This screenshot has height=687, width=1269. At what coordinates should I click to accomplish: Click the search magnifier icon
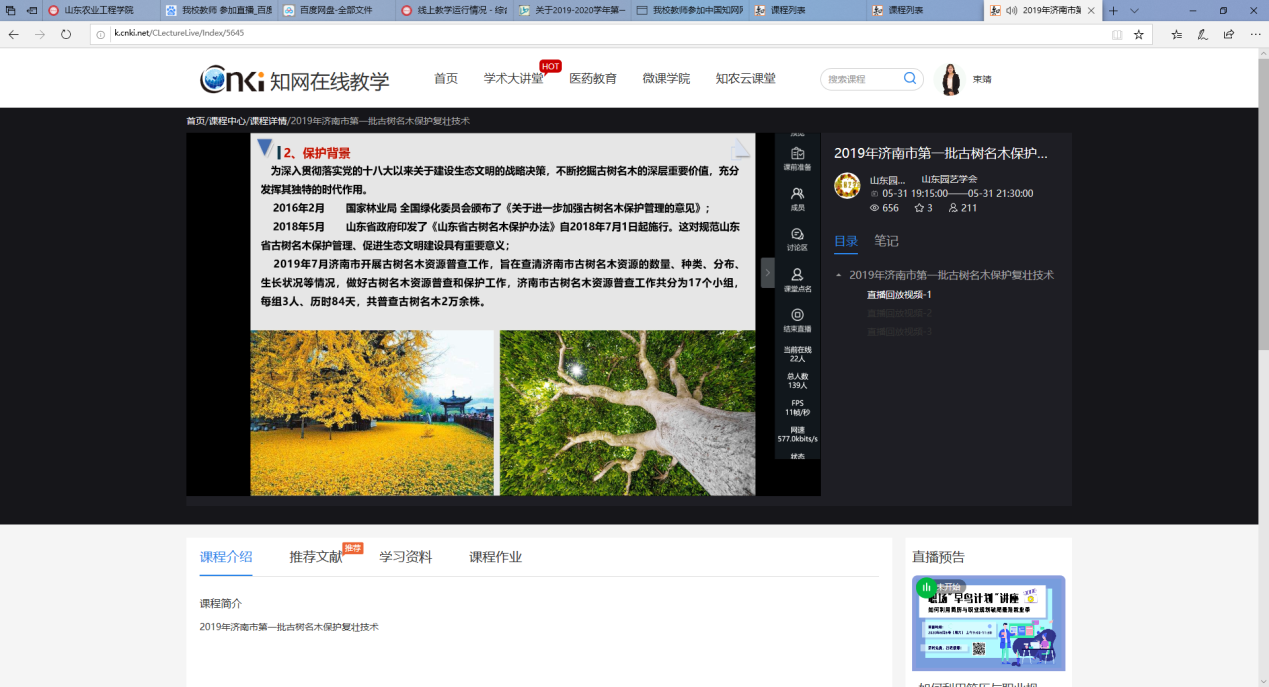click(x=910, y=79)
